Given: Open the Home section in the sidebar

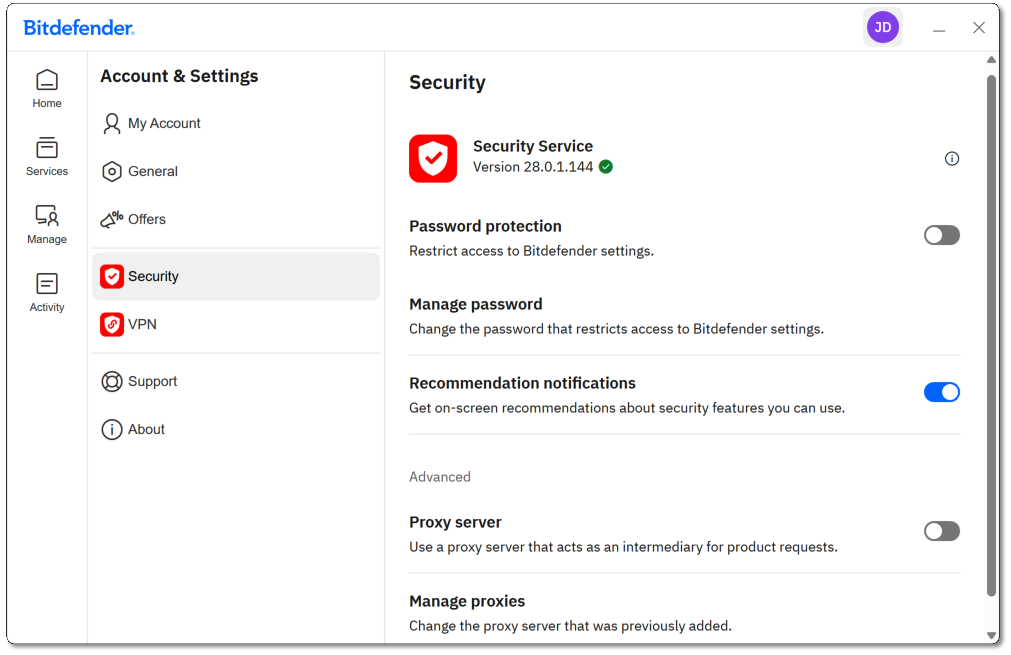Looking at the screenshot, I should pyautogui.click(x=46, y=88).
